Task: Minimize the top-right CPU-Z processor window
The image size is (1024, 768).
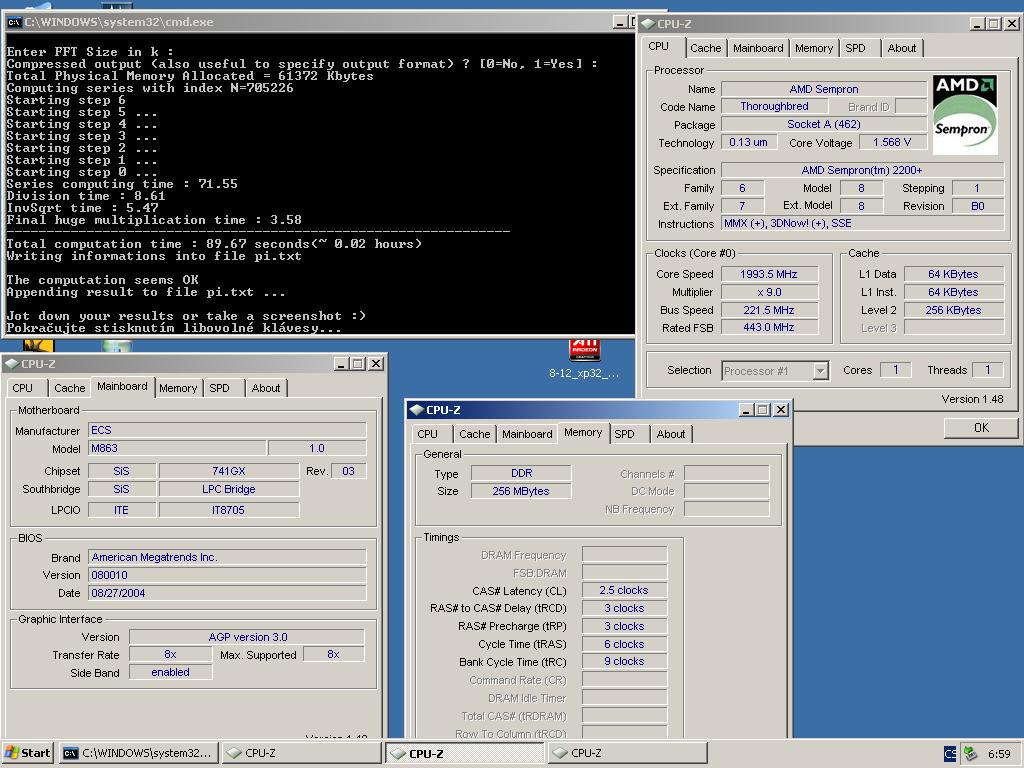Action: tap(978, 24)
